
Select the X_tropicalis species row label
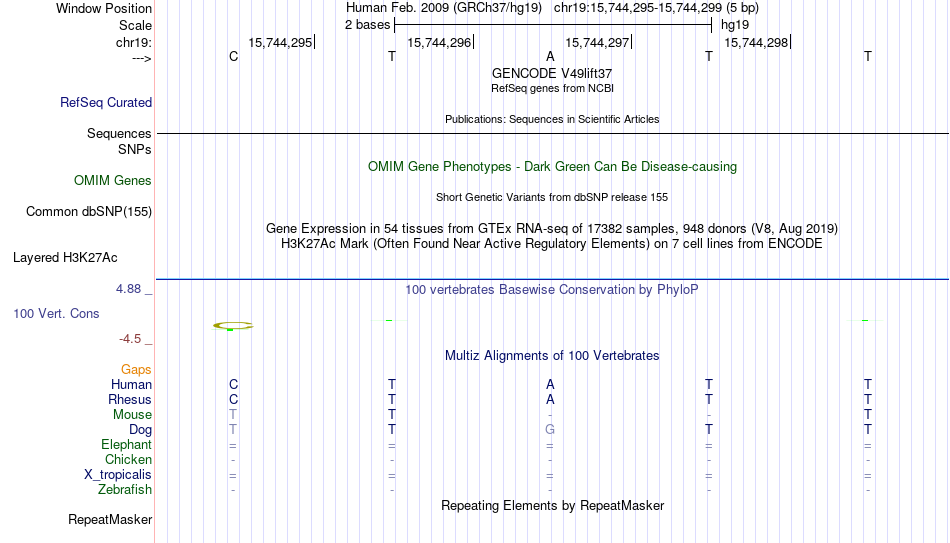[x=118, y=475]
